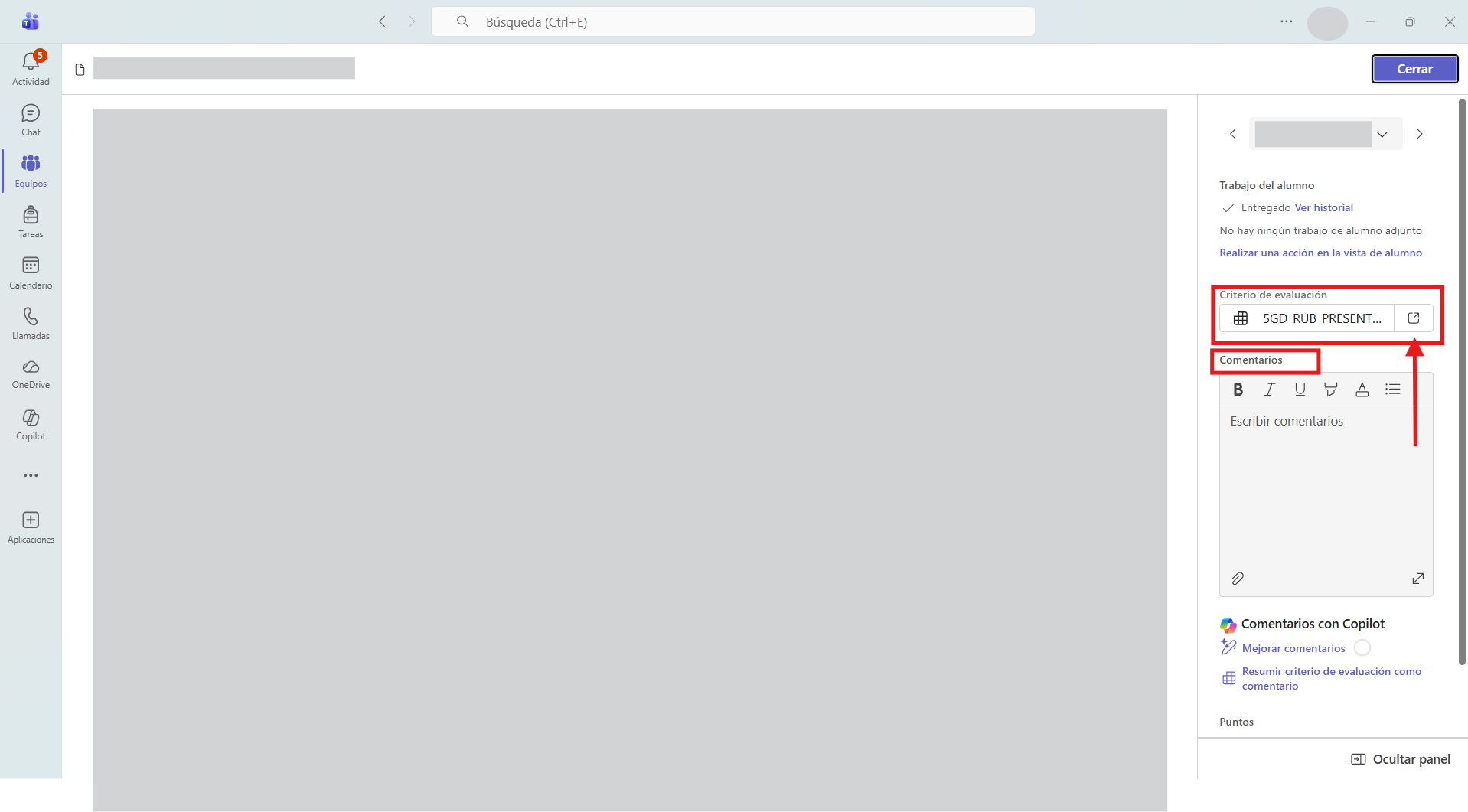Viewport: 1468px width, 812px height.
Task: Click Resumir criterio de evaluación como comentario
Action: pyautogui.click(x=1331, y=678)
